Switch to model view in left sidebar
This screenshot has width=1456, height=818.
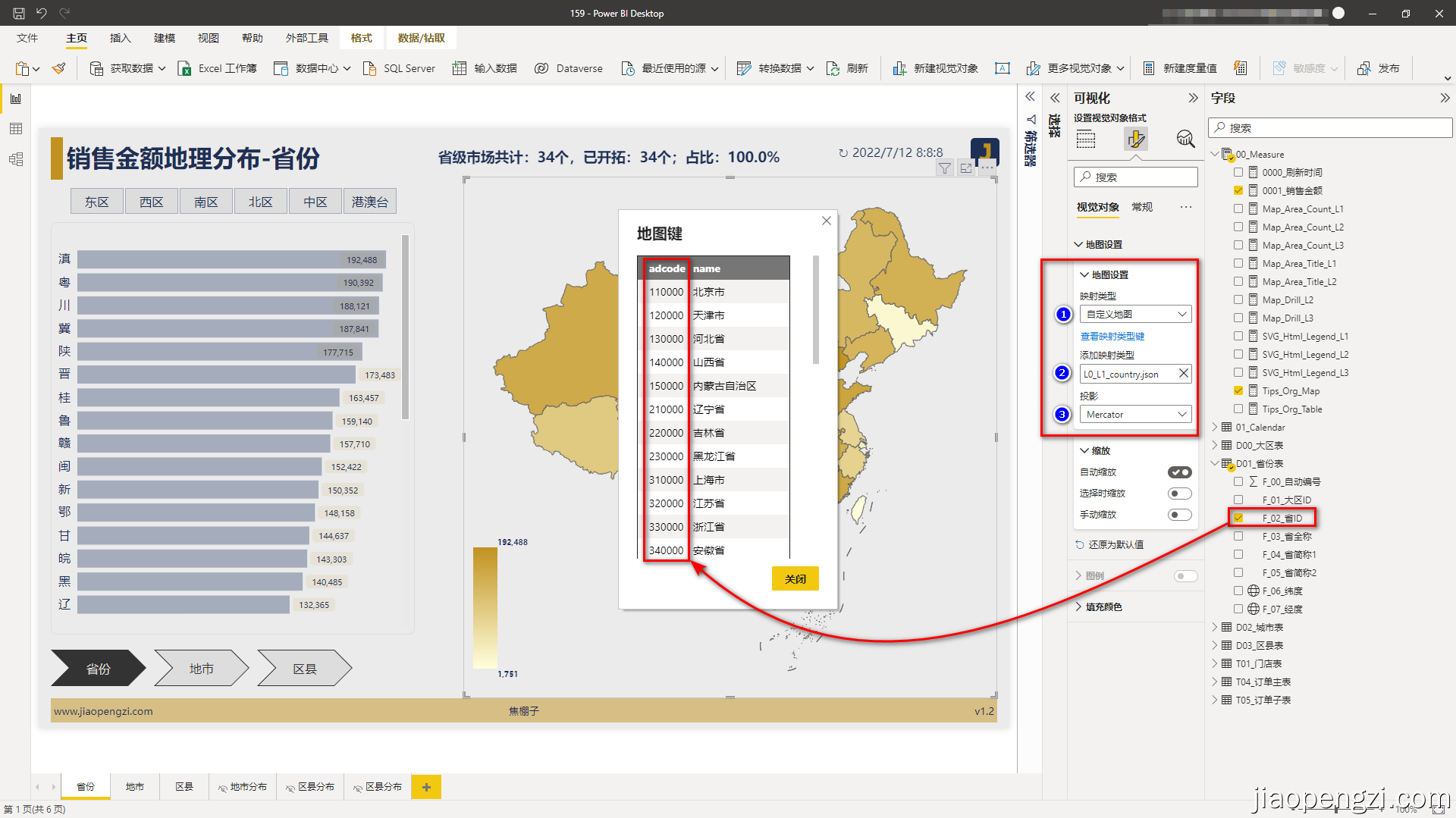[15, 159]
